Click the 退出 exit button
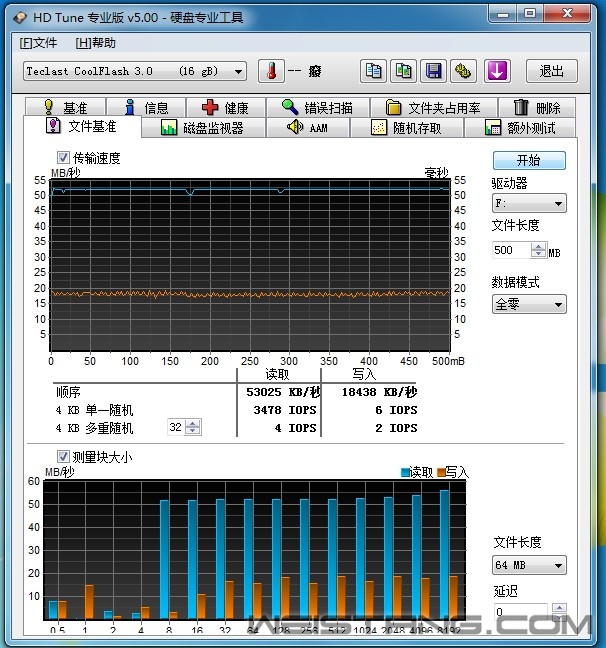The width and height of the screenshot is (606, 648). click(x=551, y=71)
